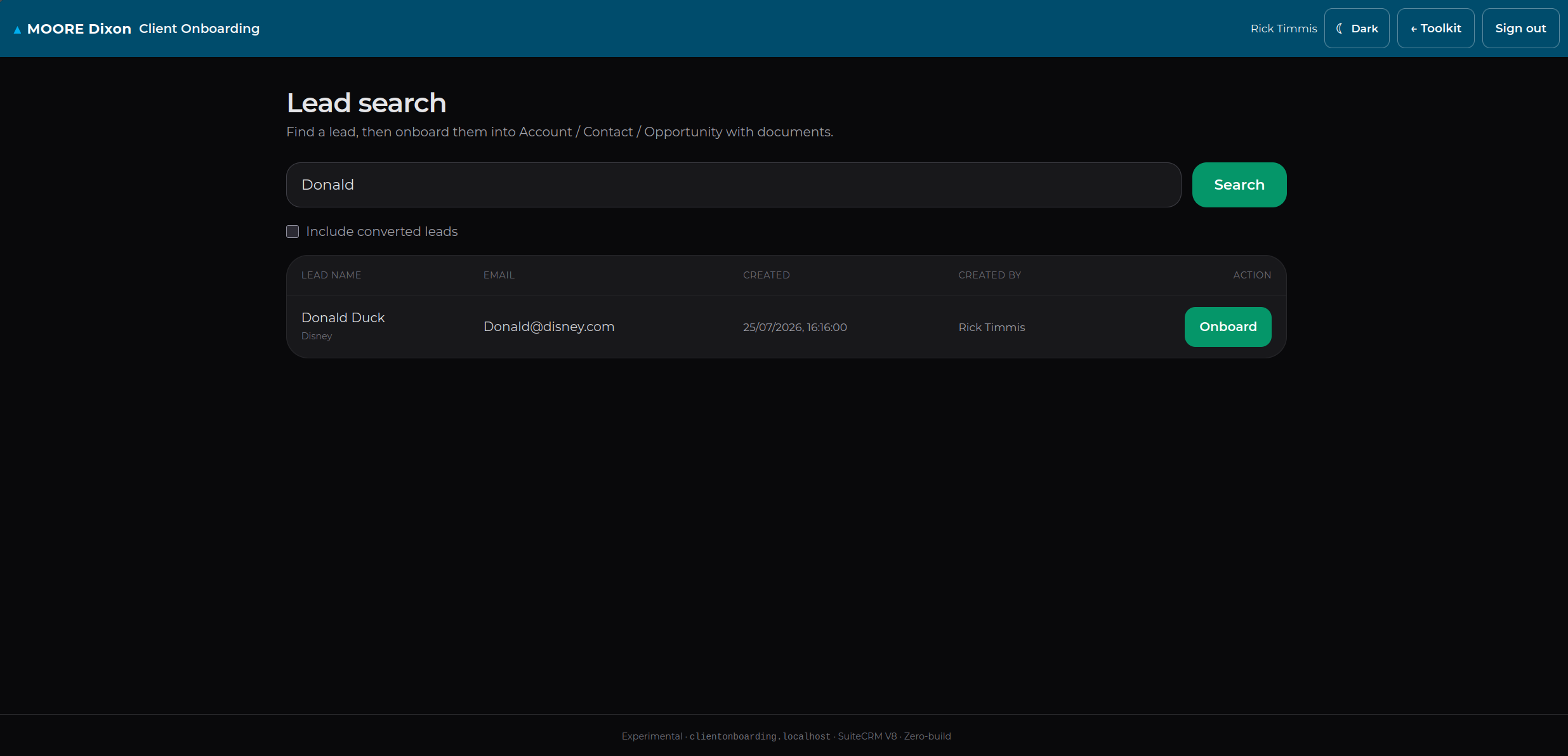1568x756 pixels.
Task: Select the Donald Duck lead name
Action: coord(343,318)
